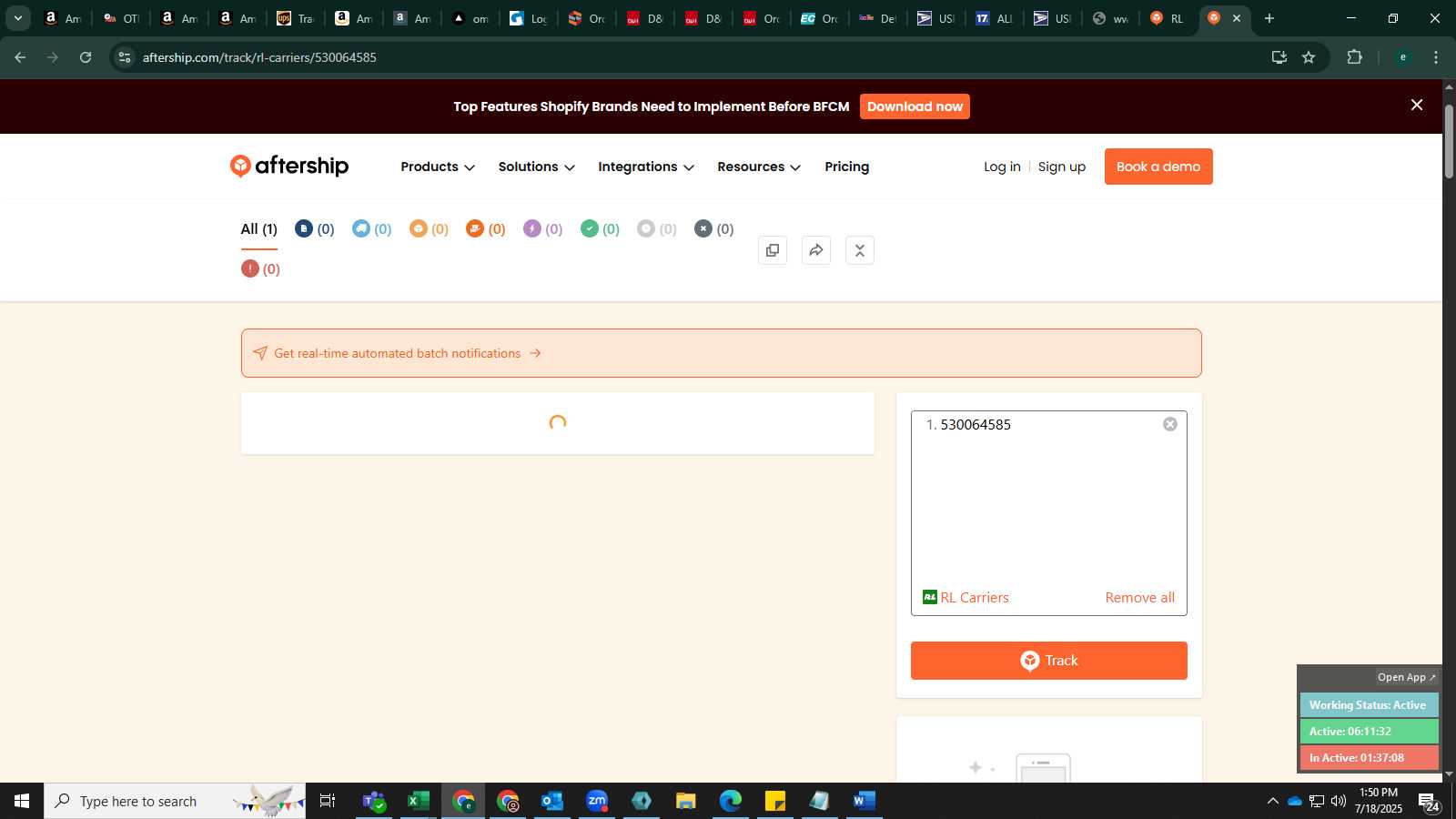
Task: Select the All (1) tab
Action: pos(258,228)
